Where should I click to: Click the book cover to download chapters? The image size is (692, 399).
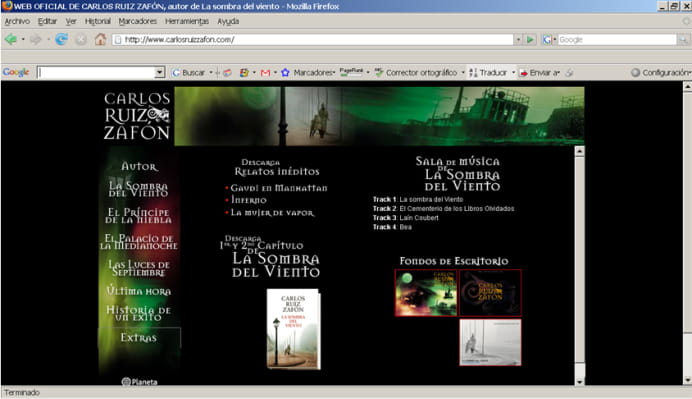click(293, 329)
